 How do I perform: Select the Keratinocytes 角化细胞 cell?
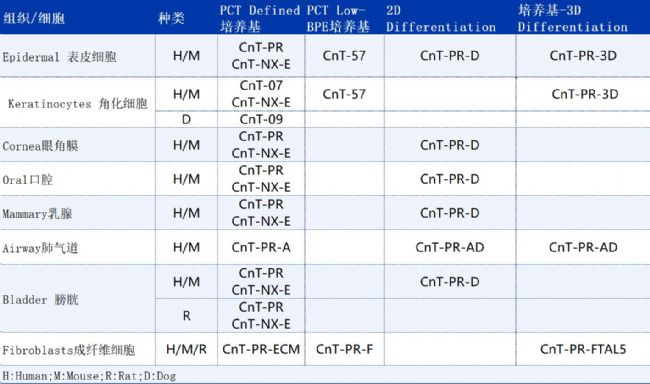click(x=78, y=103)
